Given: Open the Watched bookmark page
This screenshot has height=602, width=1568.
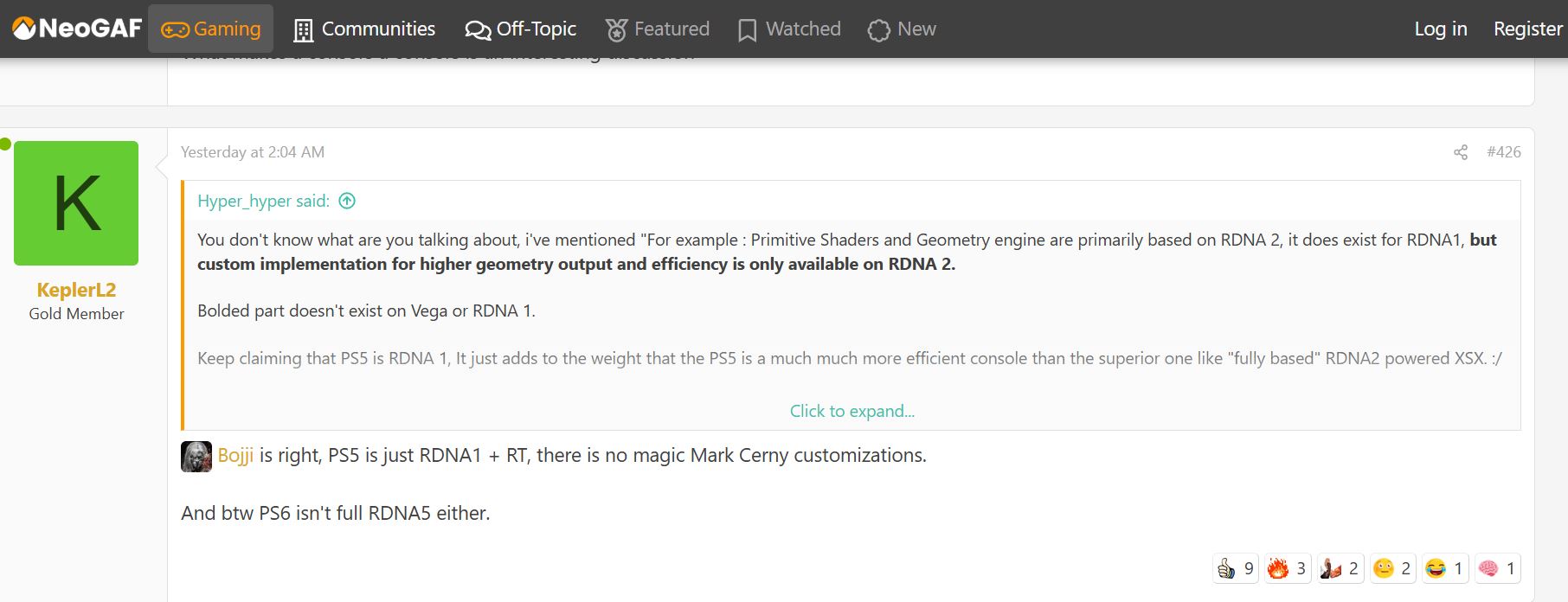Looking at the screenshot, I should pyautogui.click(x=789, y=29).
